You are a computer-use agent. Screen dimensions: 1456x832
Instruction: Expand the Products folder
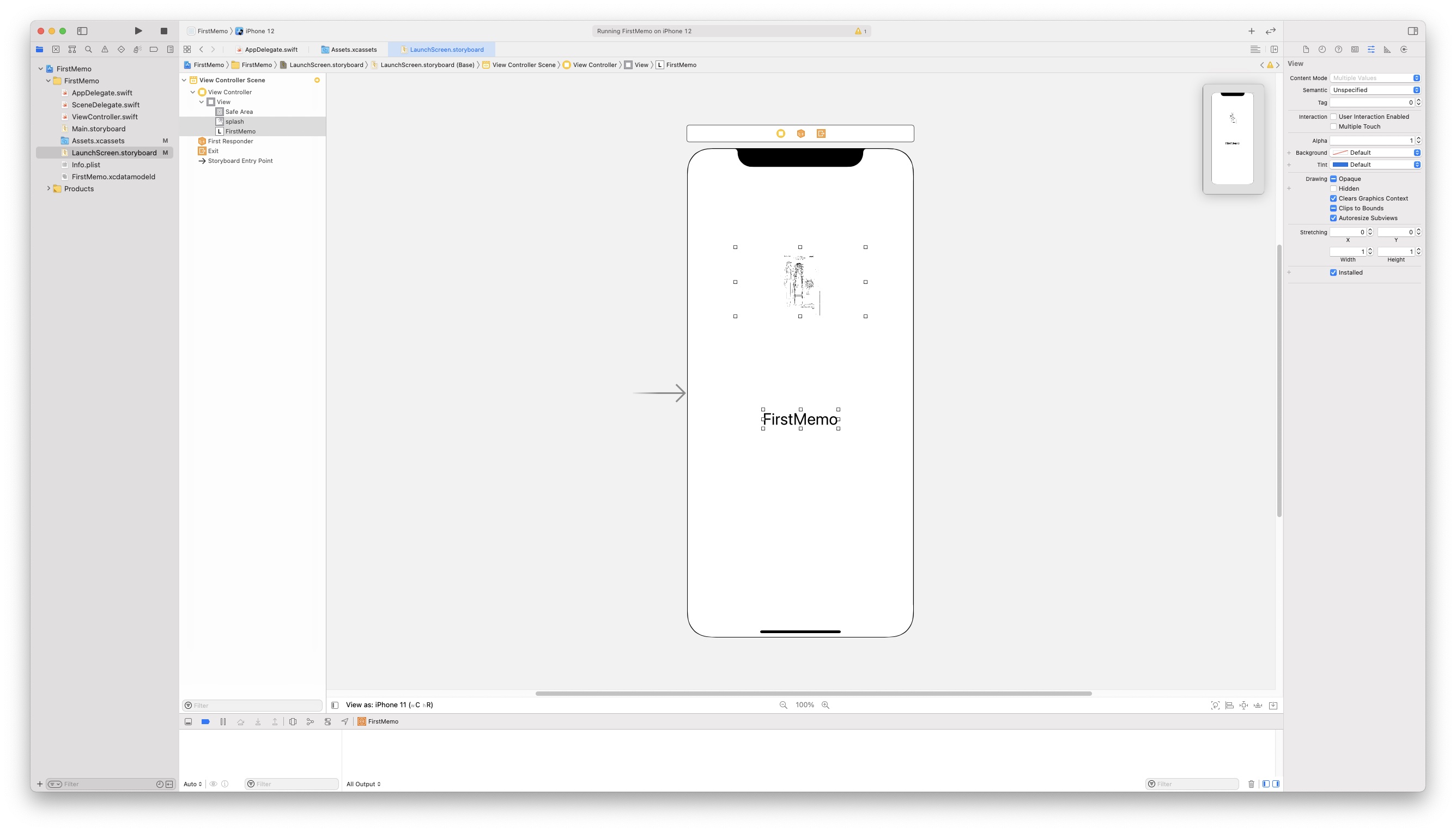coord(48,189)
